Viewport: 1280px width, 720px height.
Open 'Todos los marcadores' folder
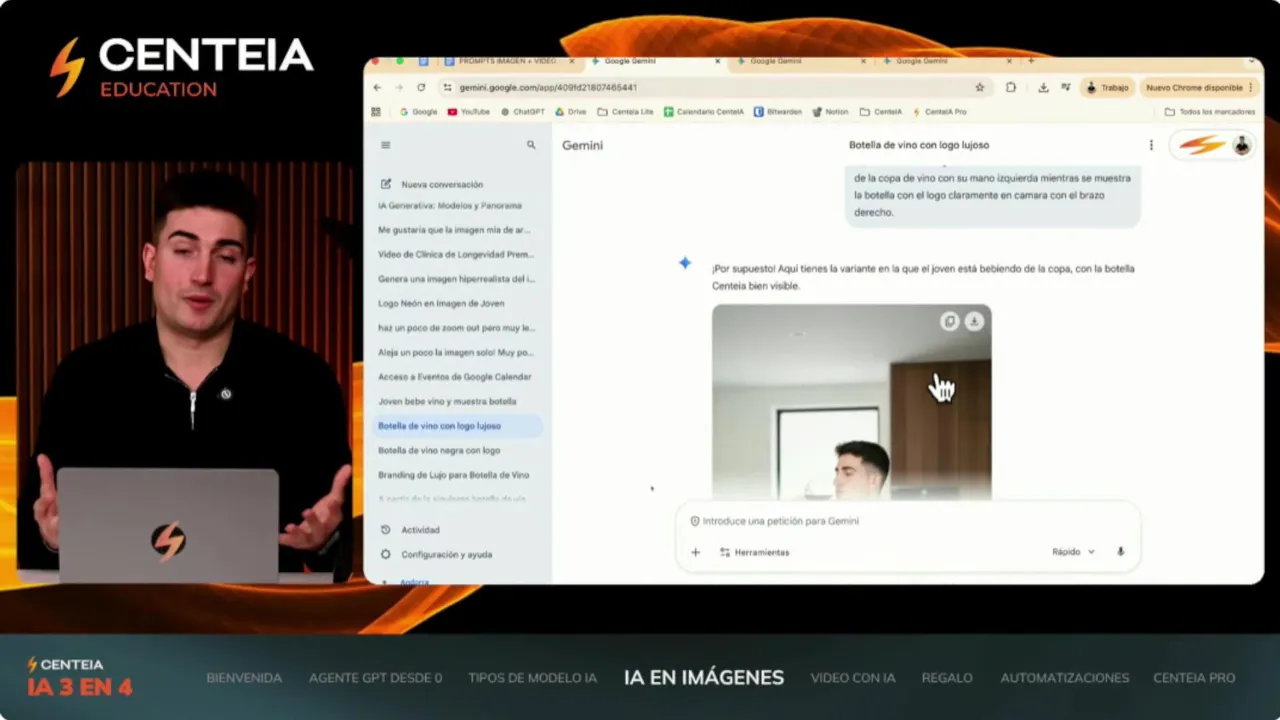point(1210,112)
